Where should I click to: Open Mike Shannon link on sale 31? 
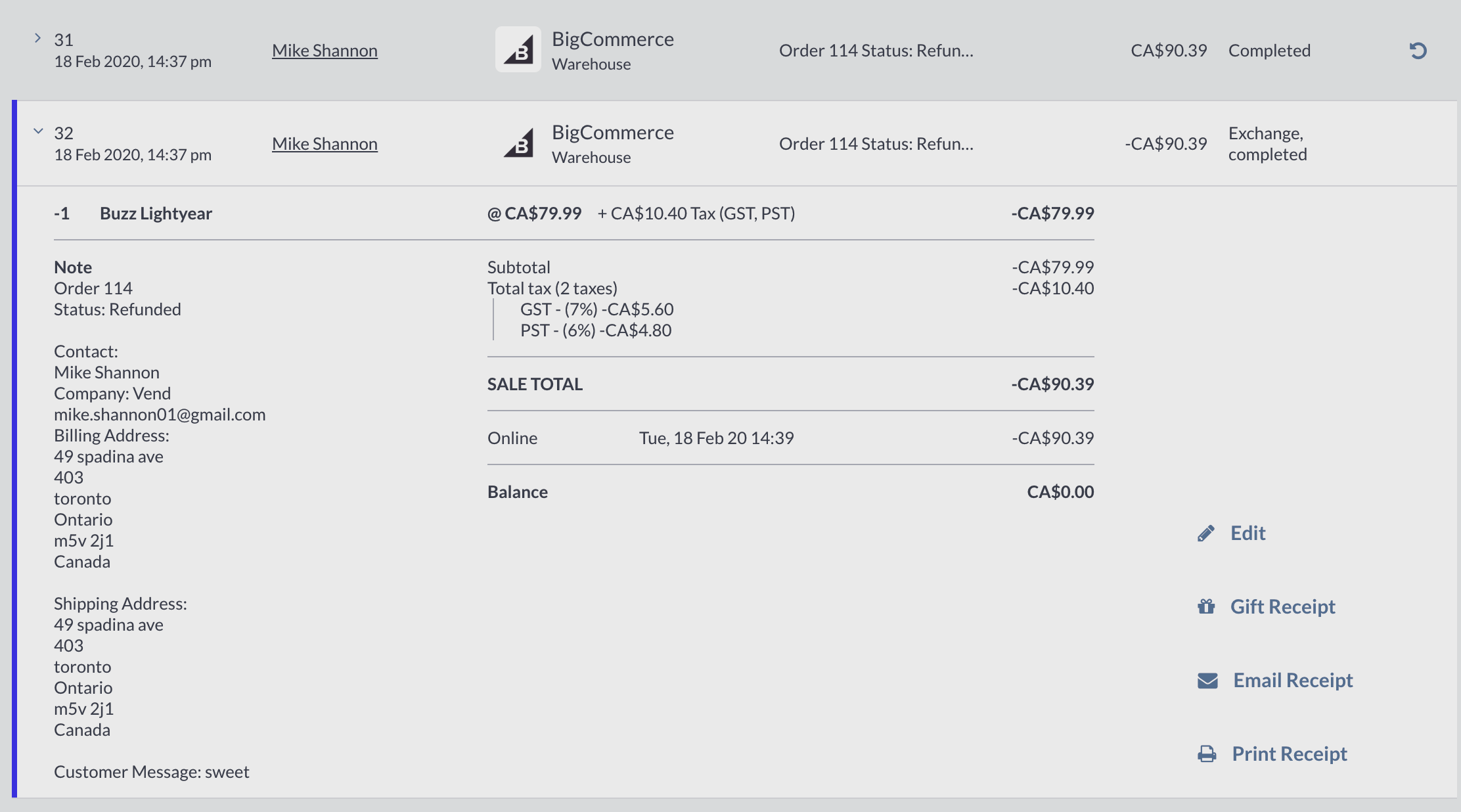coord(325,51)
